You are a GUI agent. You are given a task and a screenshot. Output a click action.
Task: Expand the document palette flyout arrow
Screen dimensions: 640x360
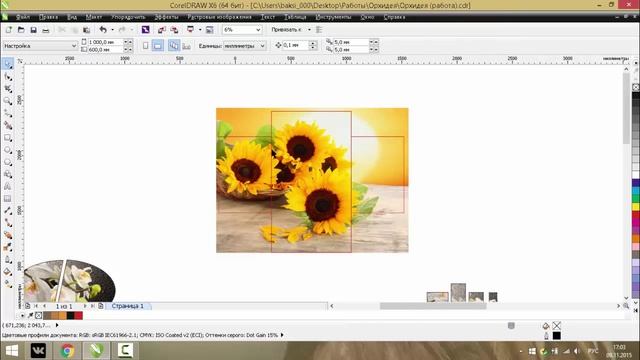tap(22, 315)
